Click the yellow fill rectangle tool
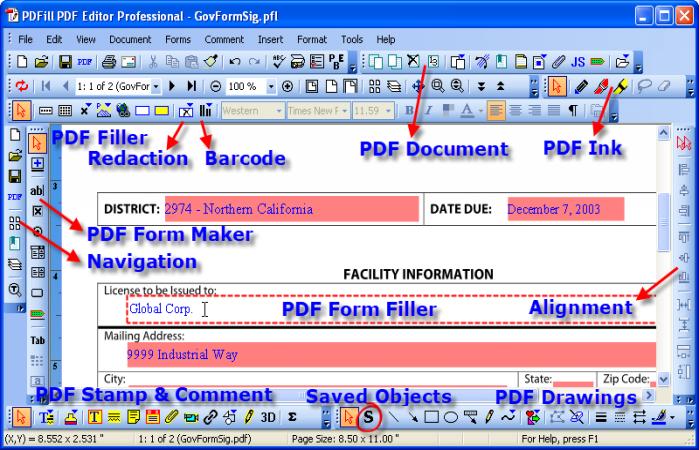699x450 pixels. tap(162, 111)
